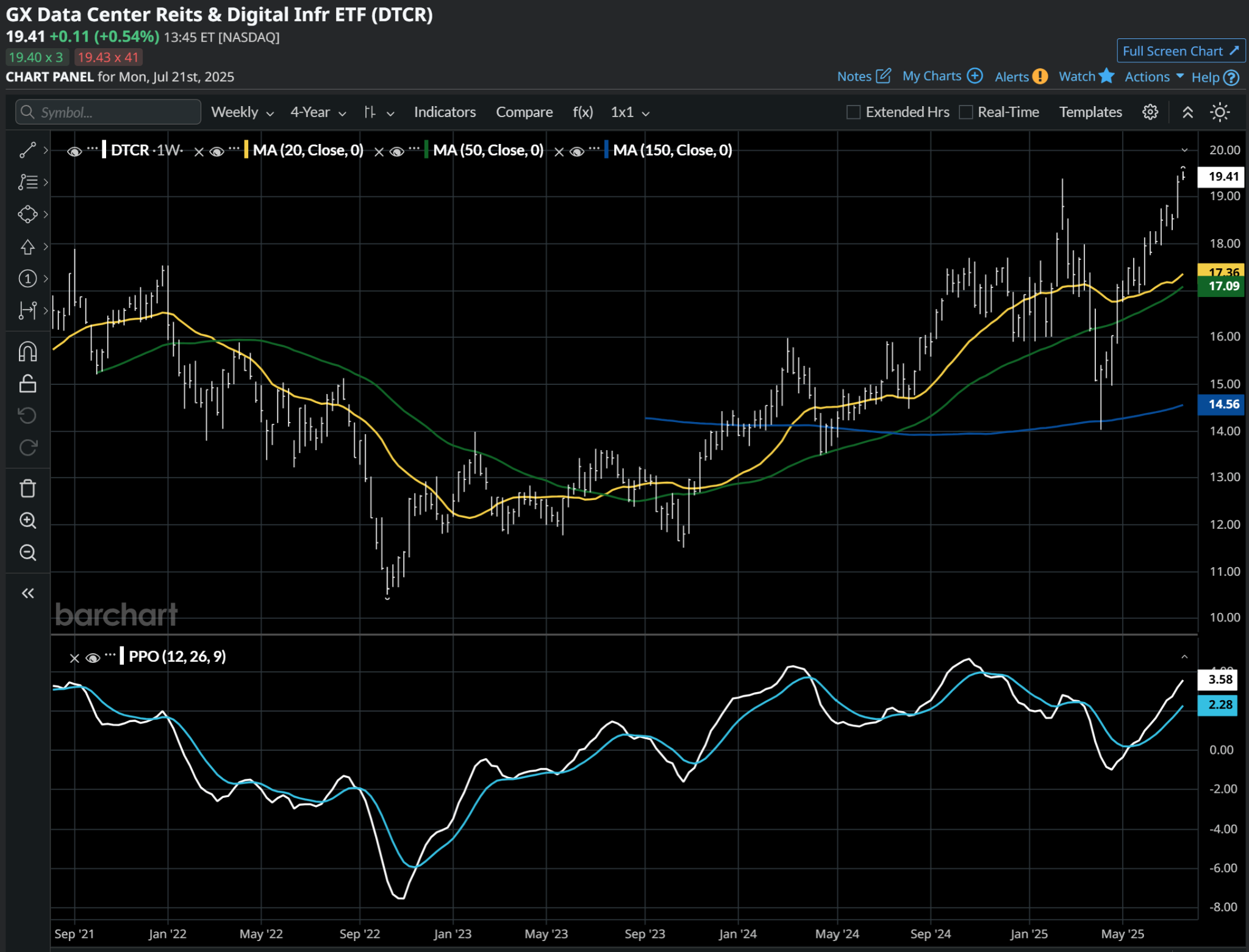The image size is (1249, 952).
Task: Open the Templates link
Action: [x=1090, y=112]
